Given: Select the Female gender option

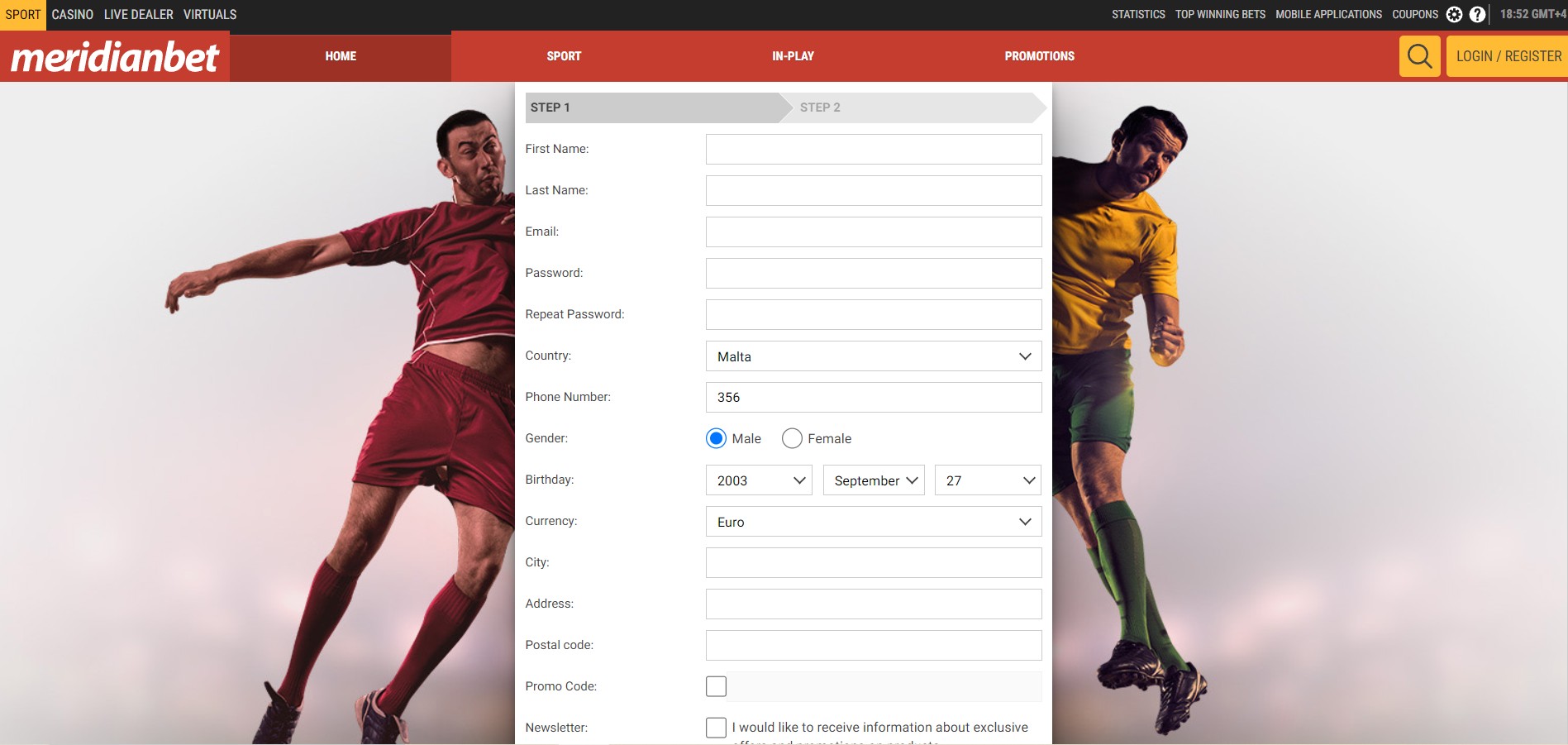Looking at the screenshot, I should (x=792, y=438).
